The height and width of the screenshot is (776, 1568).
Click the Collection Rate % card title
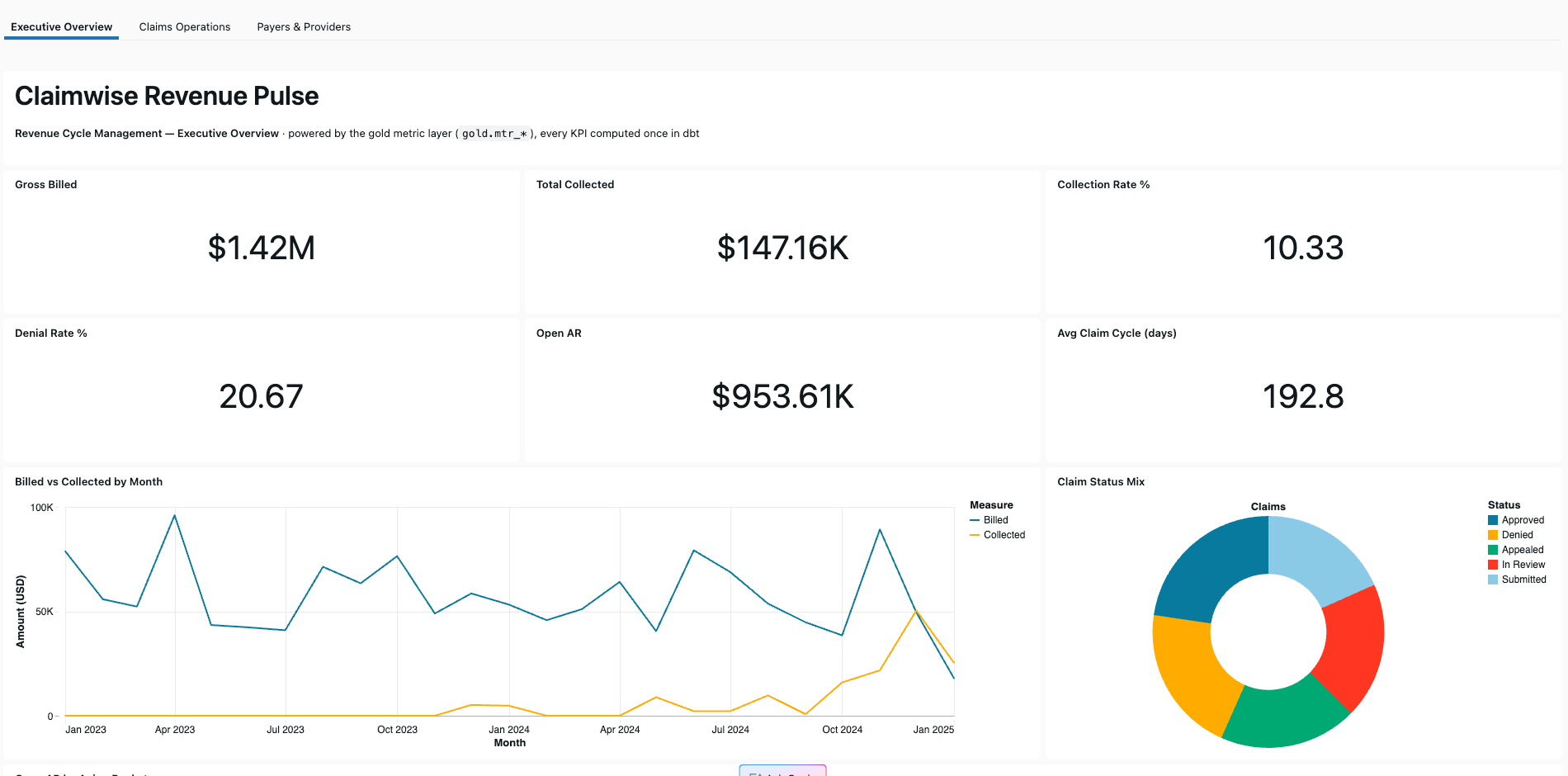(1103, 184)
